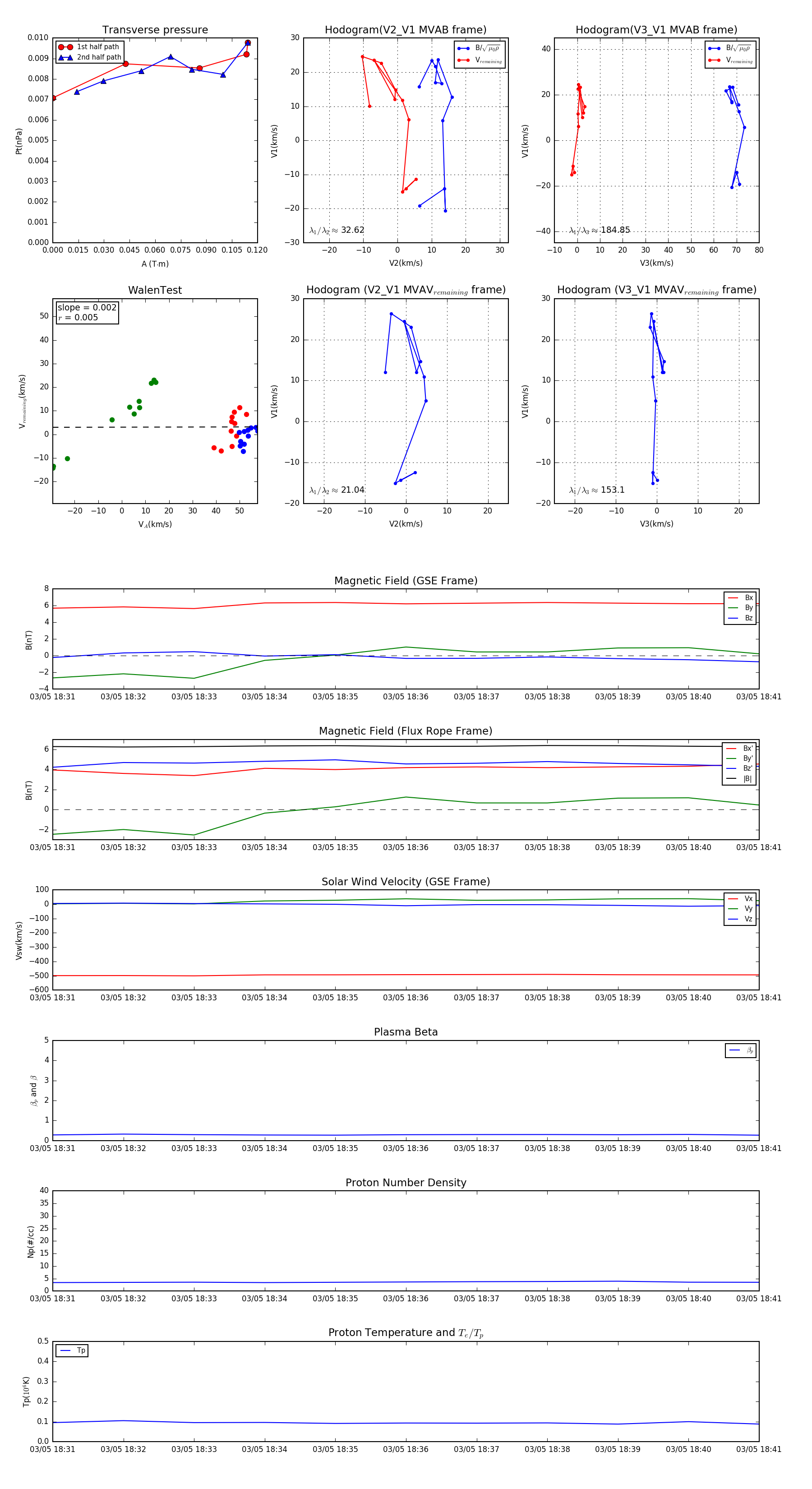The image size is (812, 1489).
Task: Click the Vx legend entry in Solar Wind Velocity plot
Action: click(740, 898)
